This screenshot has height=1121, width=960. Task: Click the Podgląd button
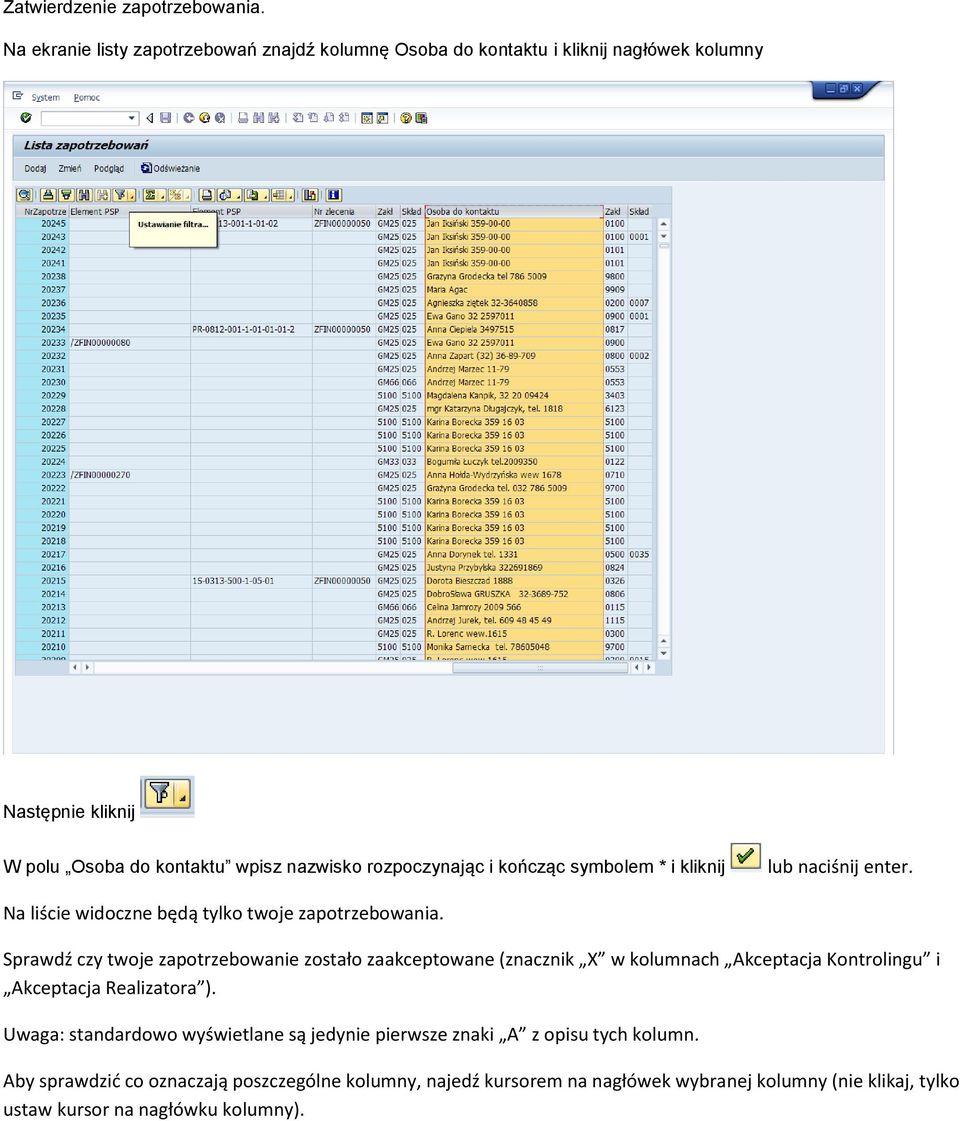[x=109, y=169]
